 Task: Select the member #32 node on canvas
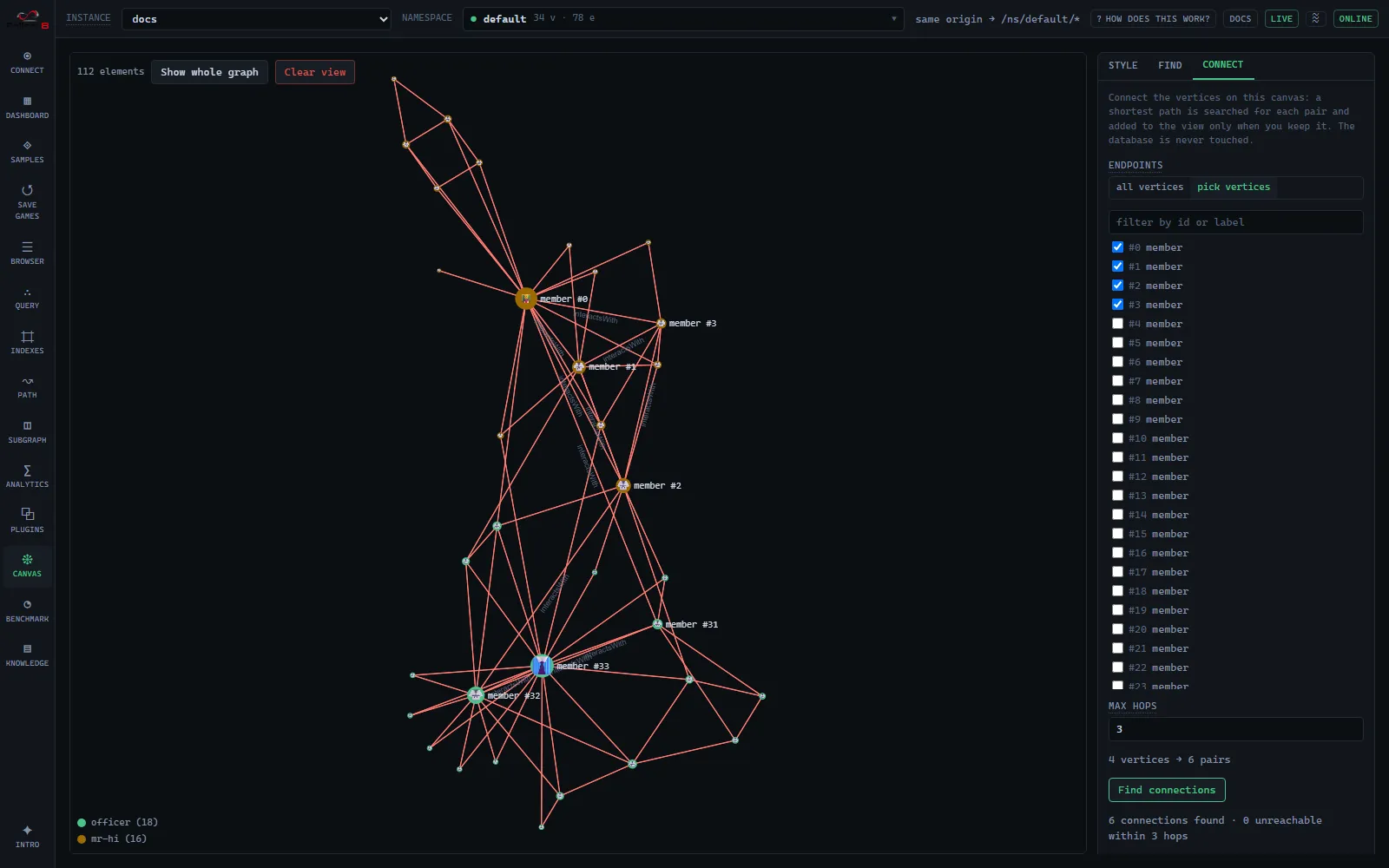475,695
